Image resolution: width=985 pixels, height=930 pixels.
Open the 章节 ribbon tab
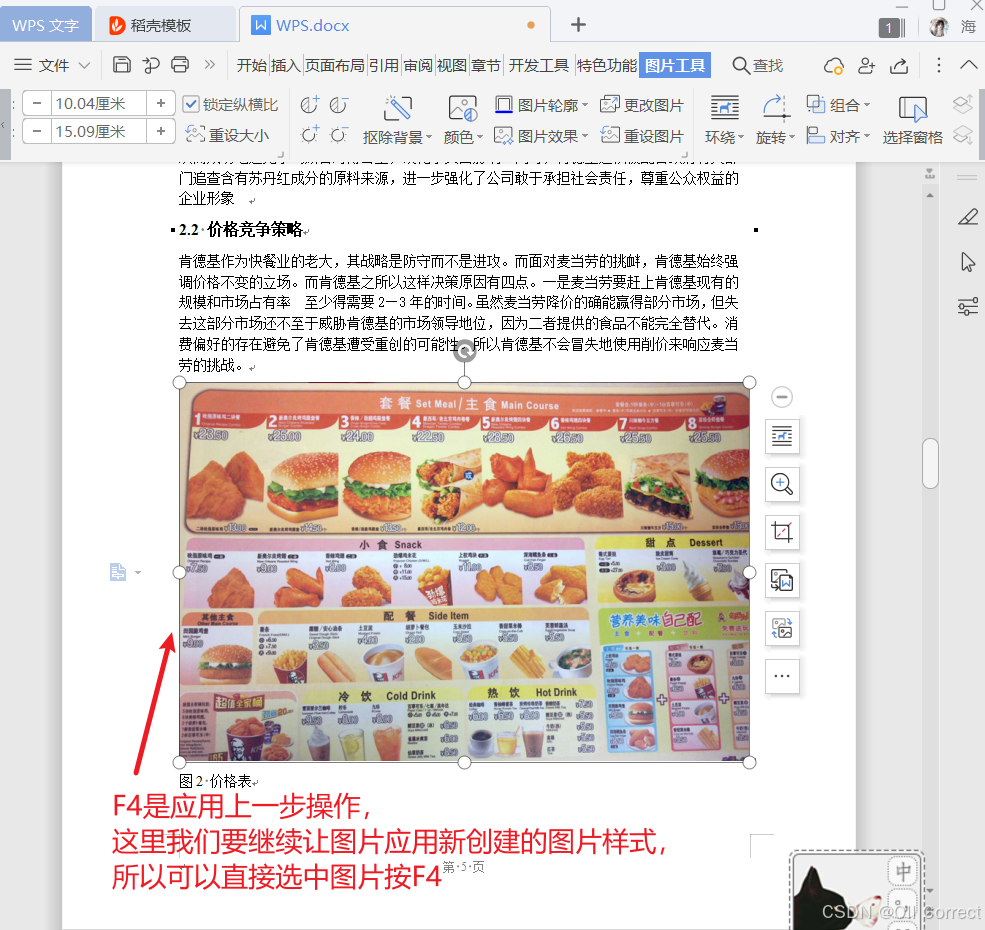point(486,65)
